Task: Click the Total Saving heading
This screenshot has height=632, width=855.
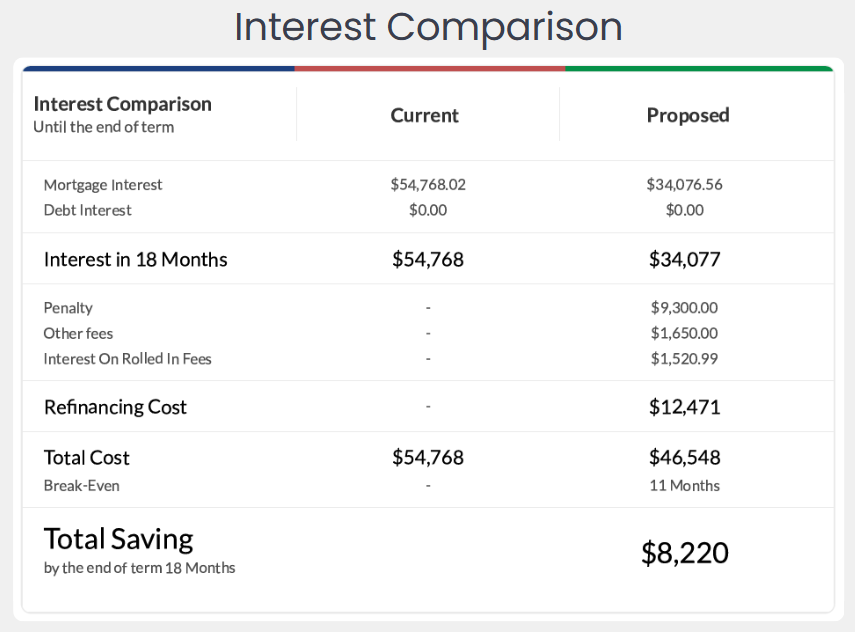Action: (119, 539)
